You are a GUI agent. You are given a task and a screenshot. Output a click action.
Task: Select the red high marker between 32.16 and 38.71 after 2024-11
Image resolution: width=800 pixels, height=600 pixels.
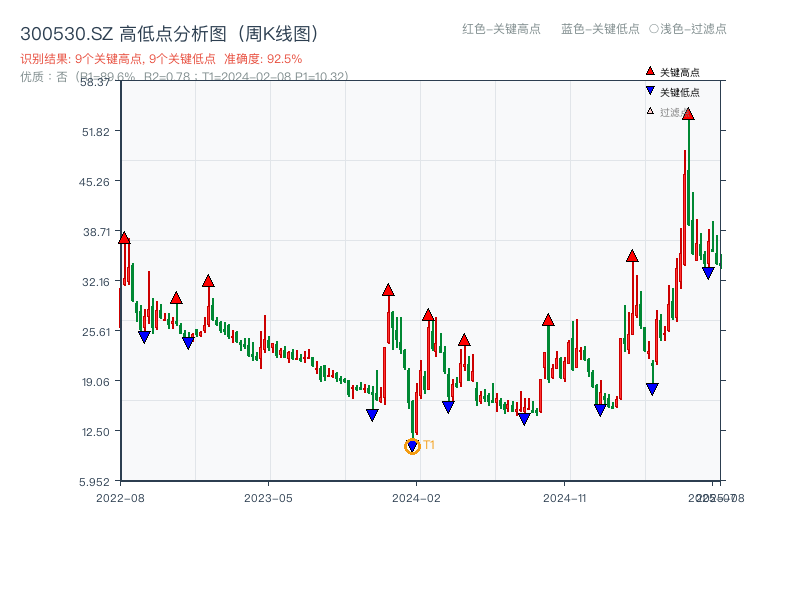[632, 256]
